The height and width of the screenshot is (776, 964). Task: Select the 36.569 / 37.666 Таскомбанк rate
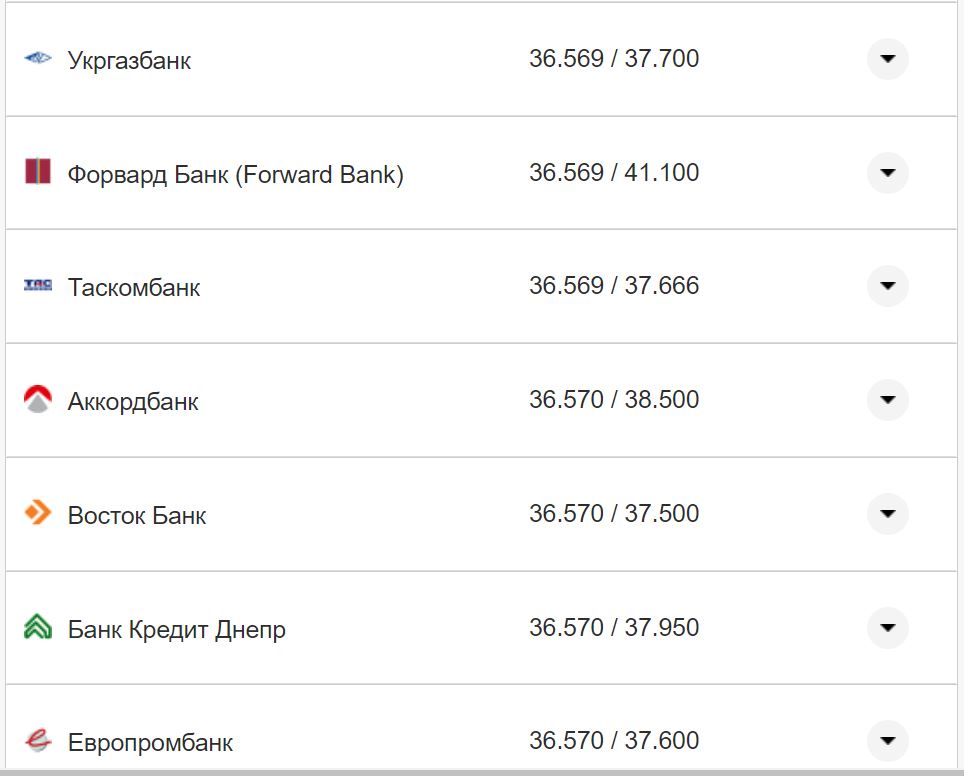616,285
